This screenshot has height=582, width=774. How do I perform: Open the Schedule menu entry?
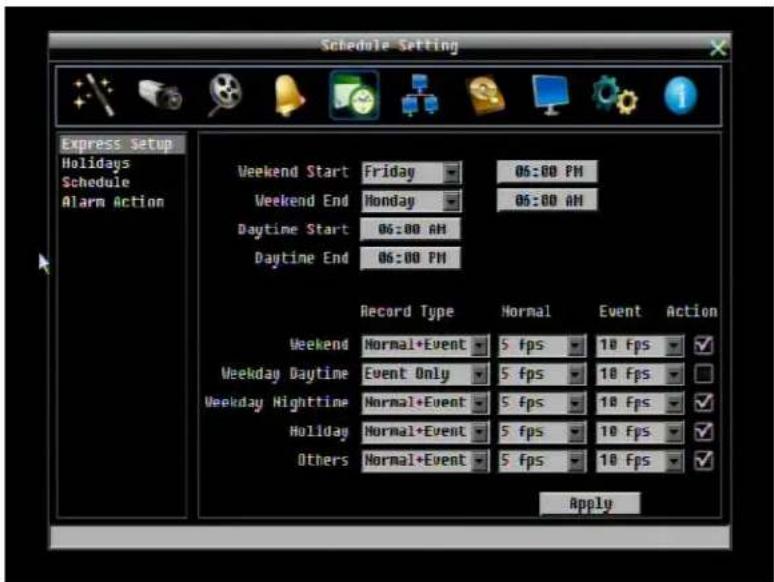pos(96,182)
